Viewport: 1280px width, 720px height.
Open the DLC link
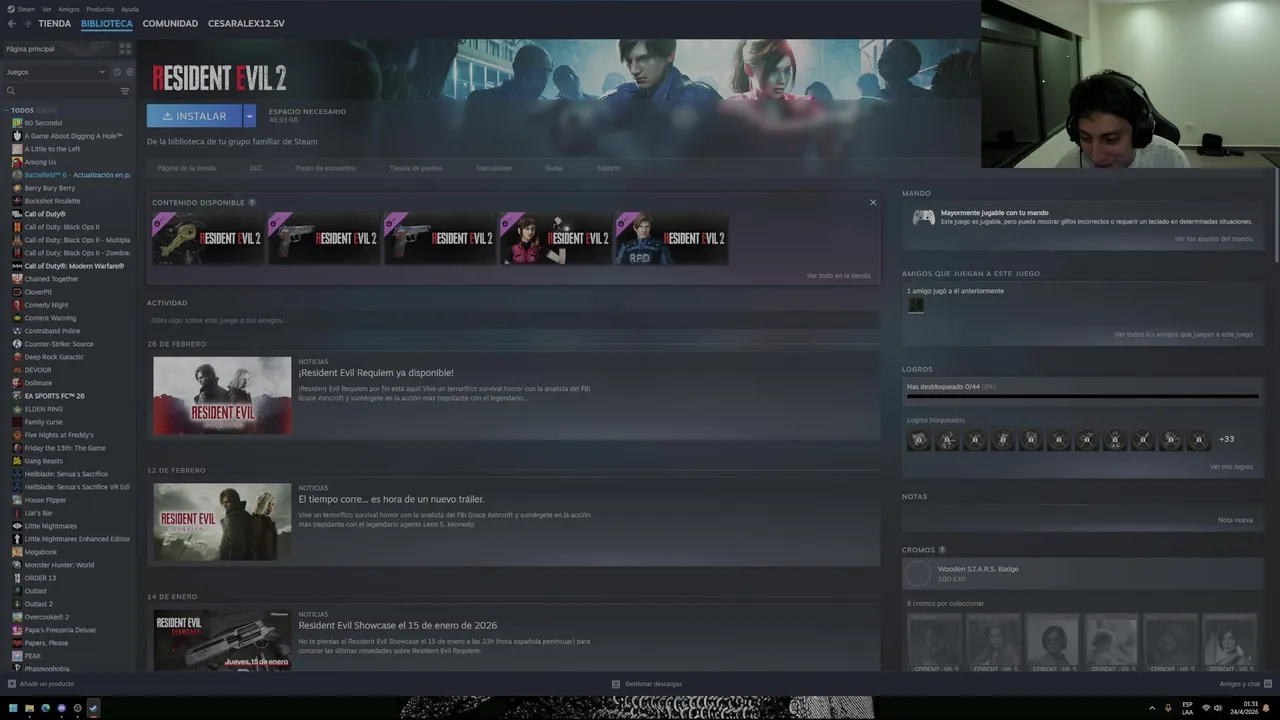point(256,168)
